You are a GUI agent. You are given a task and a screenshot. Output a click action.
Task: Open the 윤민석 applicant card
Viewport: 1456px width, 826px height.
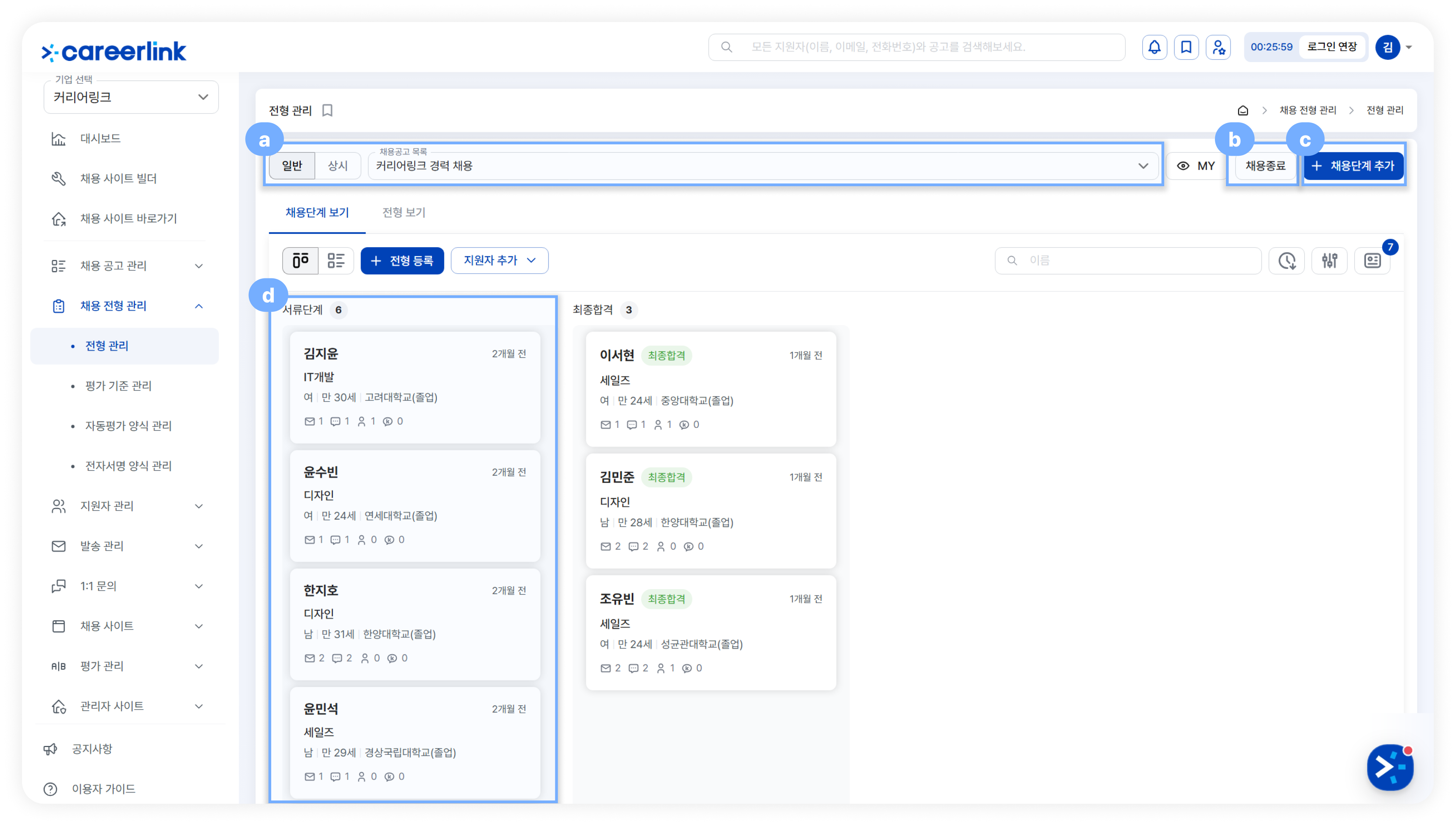[x=415, y=743]
